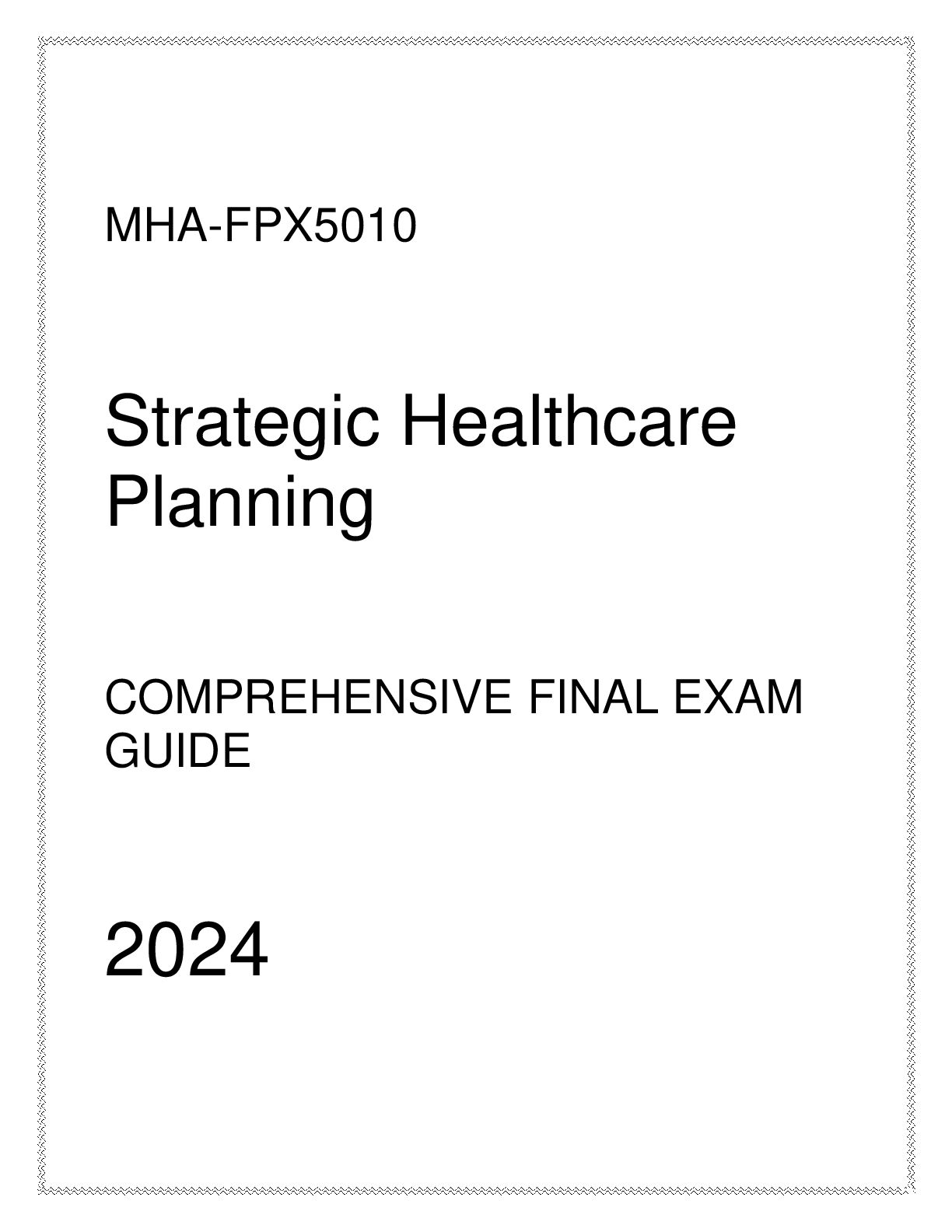Image resolution: width=952 pixels, height=1232 pixels.
Task: Click the last digit of 2024
Action: coord(248,950)
